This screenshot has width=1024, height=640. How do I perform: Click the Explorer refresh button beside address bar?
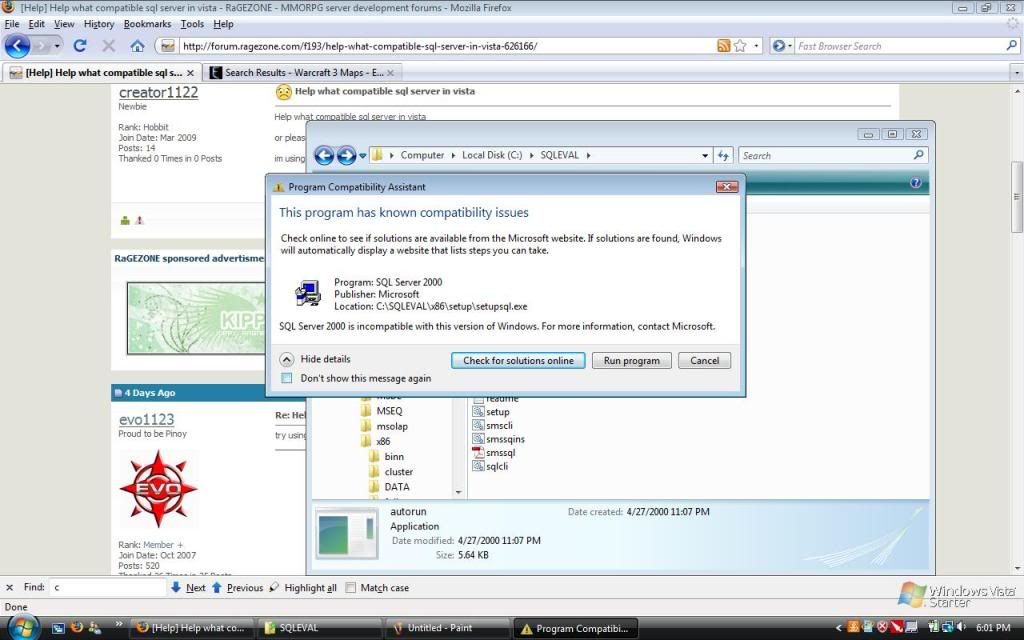(724, 155)
